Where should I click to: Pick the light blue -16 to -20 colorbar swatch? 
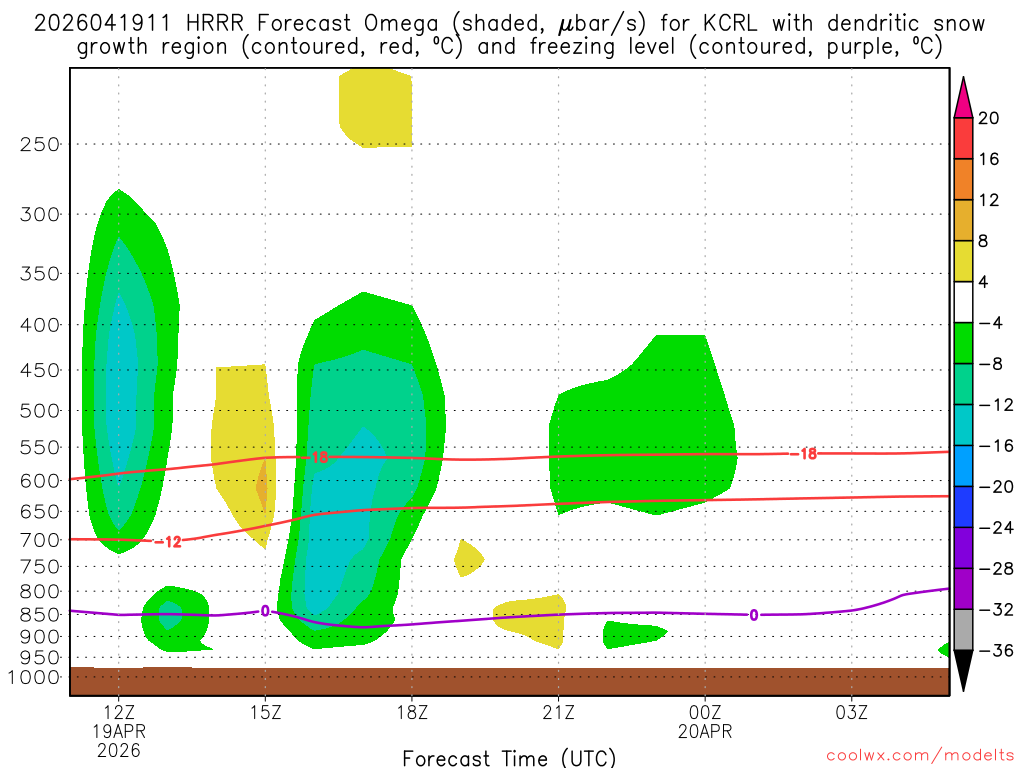(963, 466)
